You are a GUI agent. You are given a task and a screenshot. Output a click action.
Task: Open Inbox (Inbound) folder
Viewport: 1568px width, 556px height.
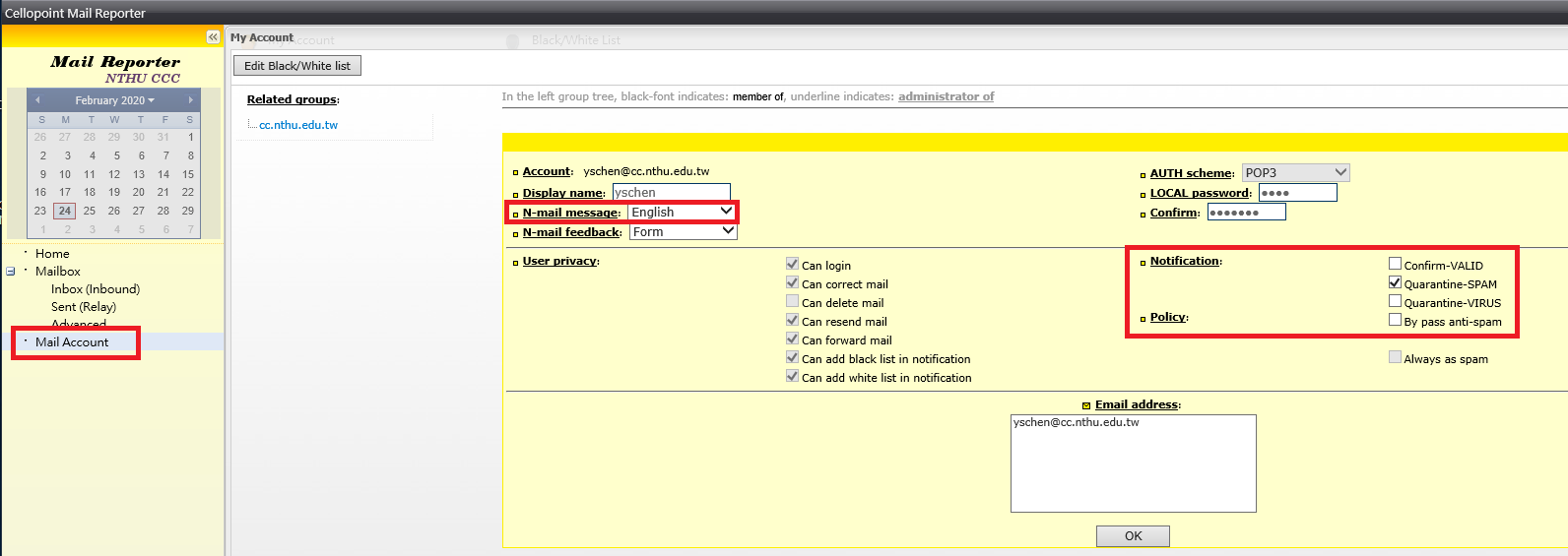coord(96,289)
